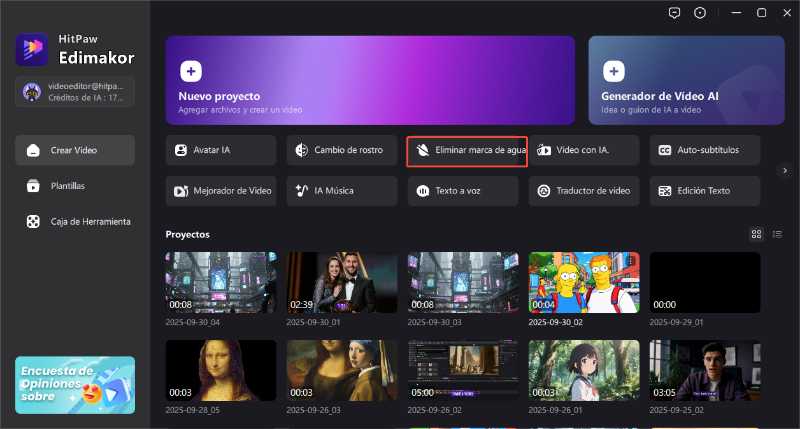Open the Cambio de rostro tool
Screen dimensions: 800x429
(342, 150)
